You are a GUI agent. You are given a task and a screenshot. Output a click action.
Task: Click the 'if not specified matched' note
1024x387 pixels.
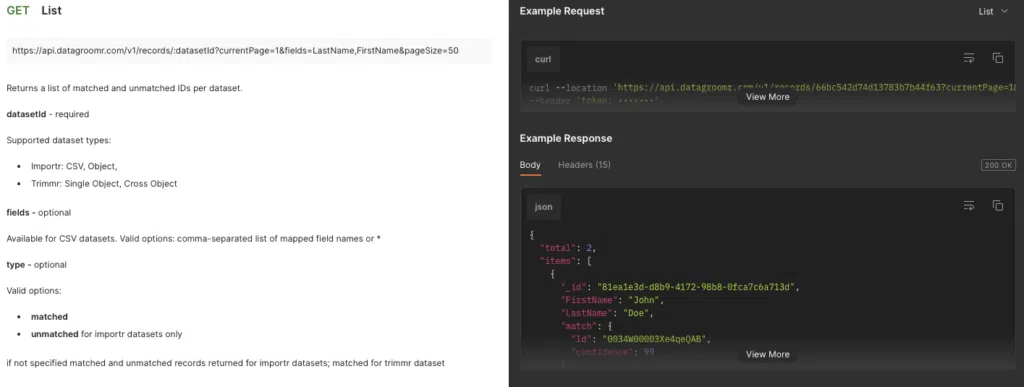tap(225, 363)
